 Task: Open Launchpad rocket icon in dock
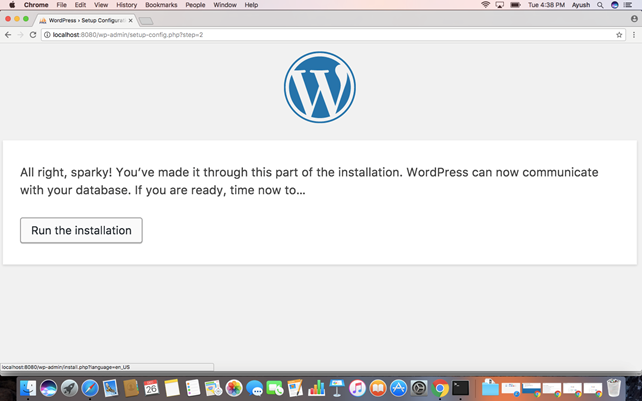(69, 388)
